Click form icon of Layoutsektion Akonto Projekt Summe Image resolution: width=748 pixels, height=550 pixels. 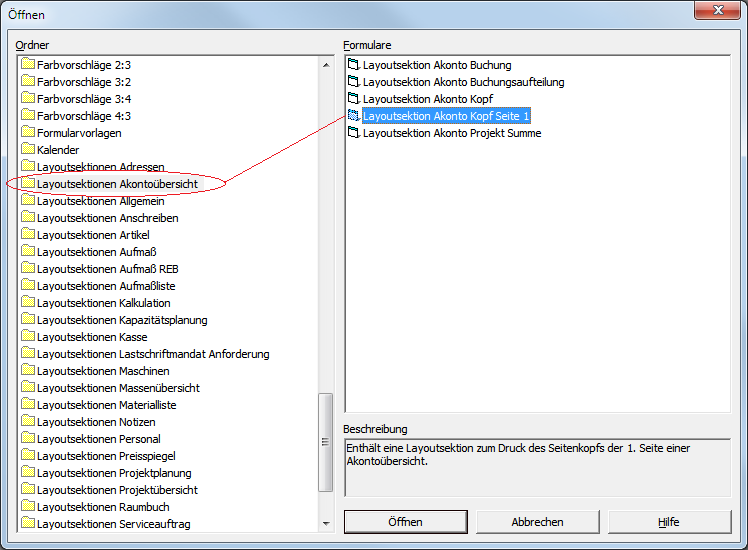(x=353, y=132)
